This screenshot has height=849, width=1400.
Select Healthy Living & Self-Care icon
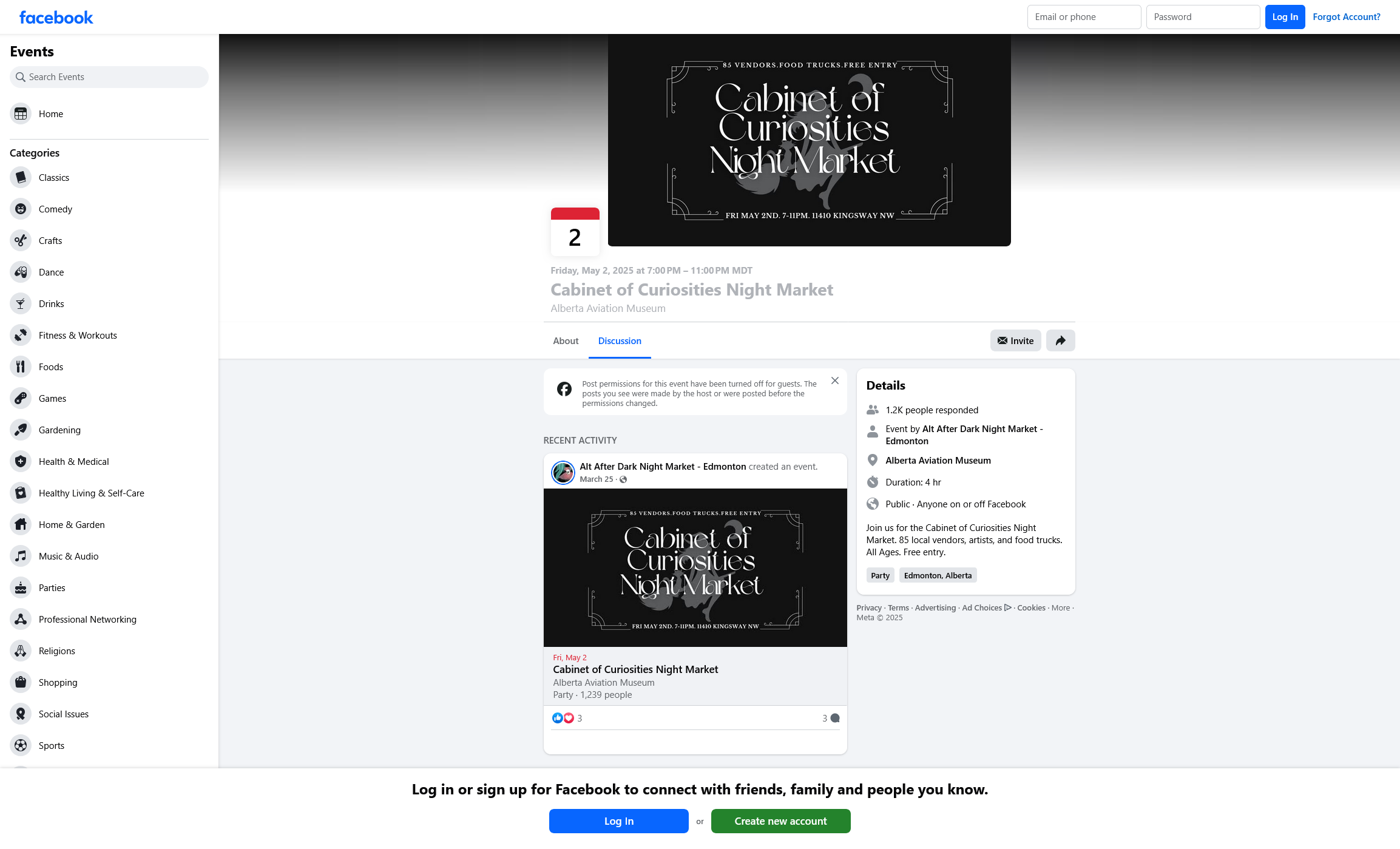[x=21, y=493]
